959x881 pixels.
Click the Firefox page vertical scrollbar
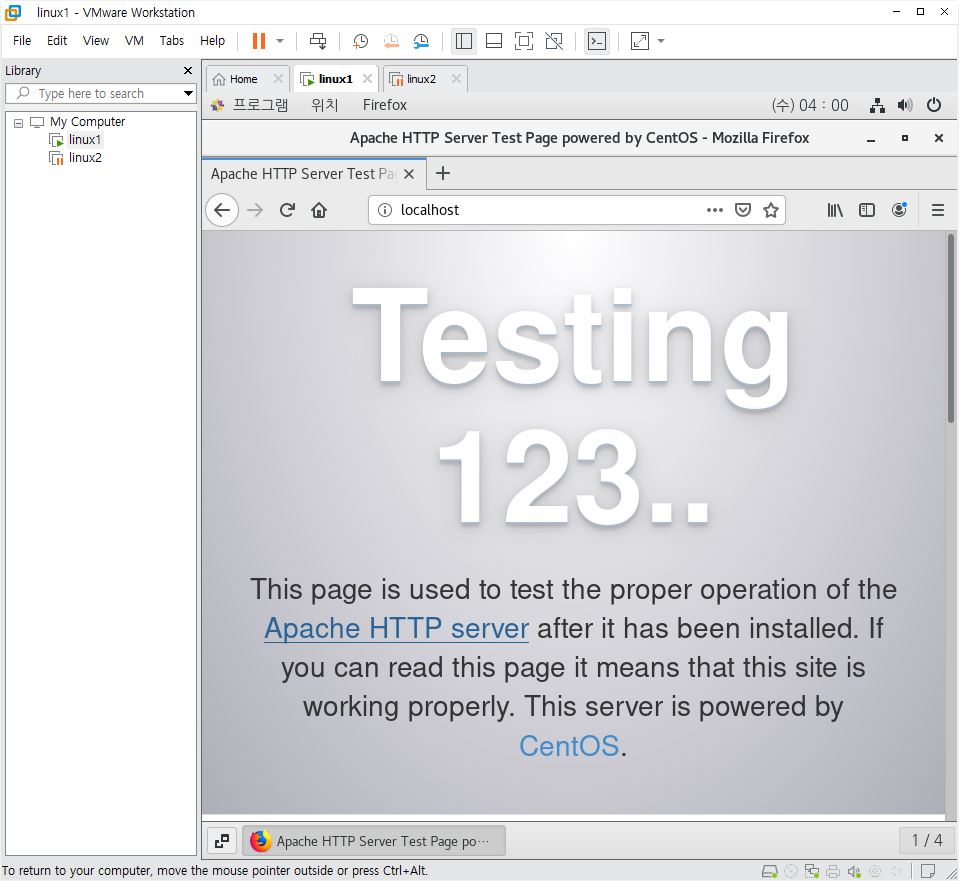[951, 329]
